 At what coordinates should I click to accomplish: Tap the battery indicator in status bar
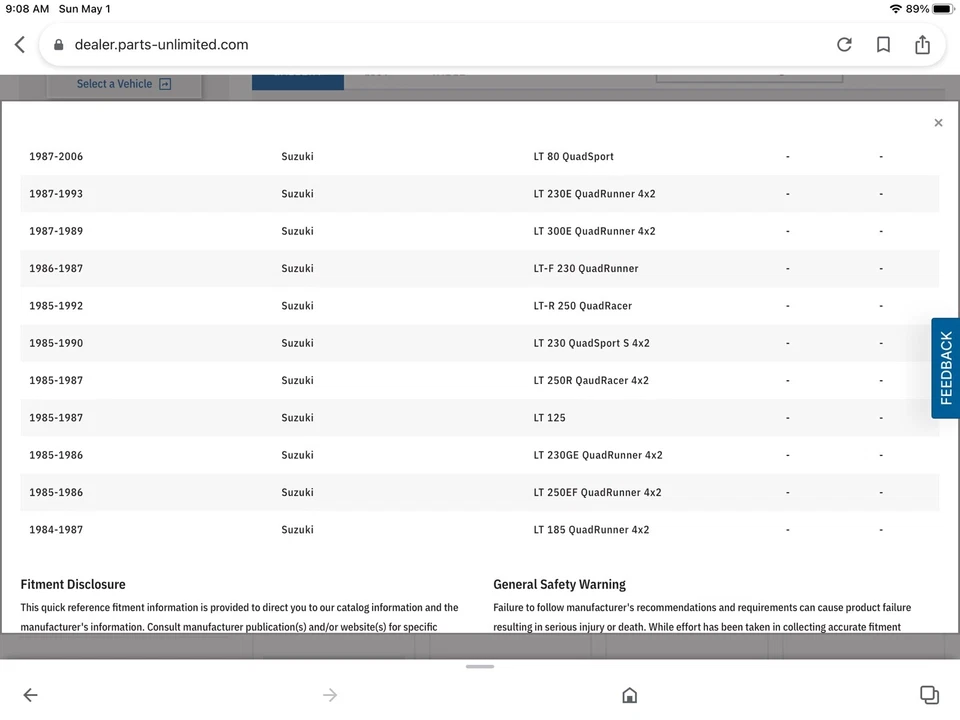(x=943, y=9)
